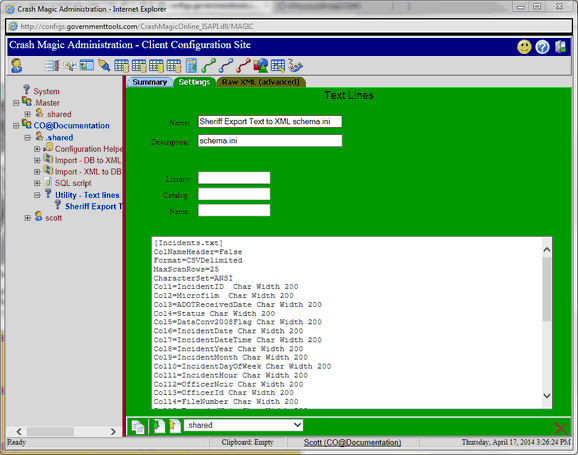This screenshot has height=455, width=578.
Task: Select SQL script in the tree
Action: (x=73, y=183)
